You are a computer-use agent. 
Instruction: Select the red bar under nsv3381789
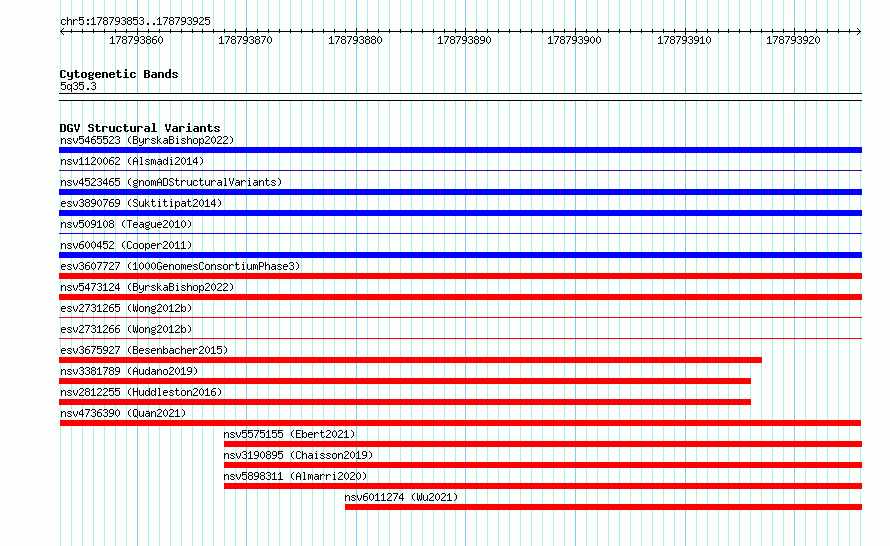click(x=405, y=381)
